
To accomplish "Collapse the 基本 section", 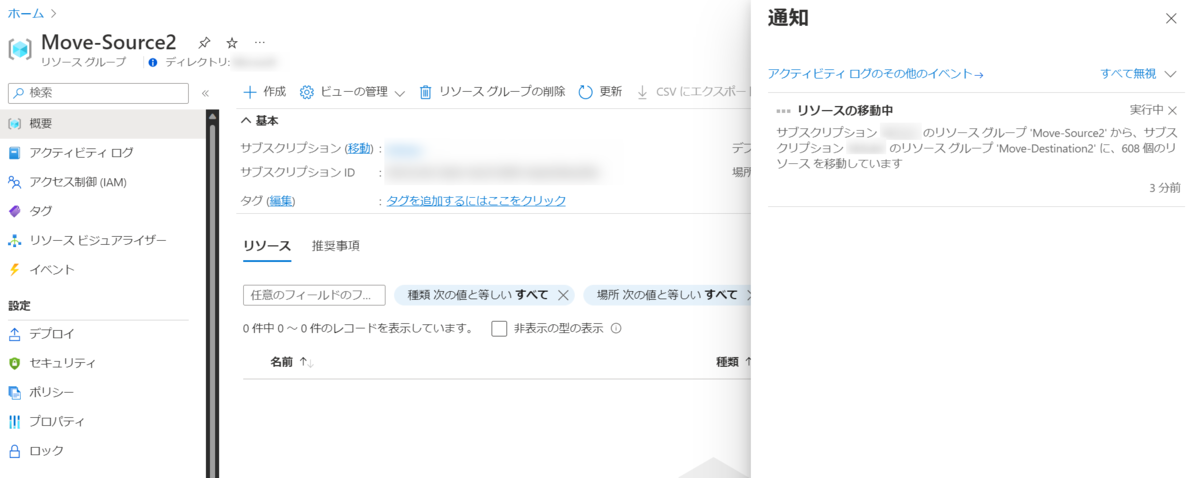I will [260, 120].
